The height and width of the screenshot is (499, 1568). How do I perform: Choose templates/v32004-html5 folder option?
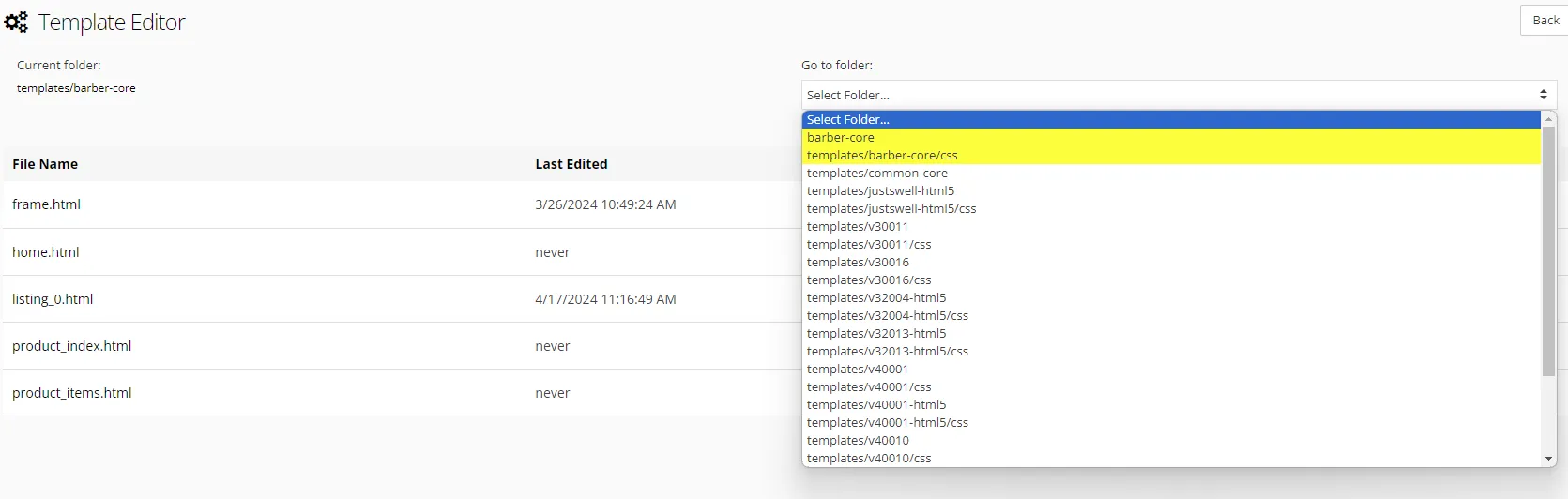point(876,297)
